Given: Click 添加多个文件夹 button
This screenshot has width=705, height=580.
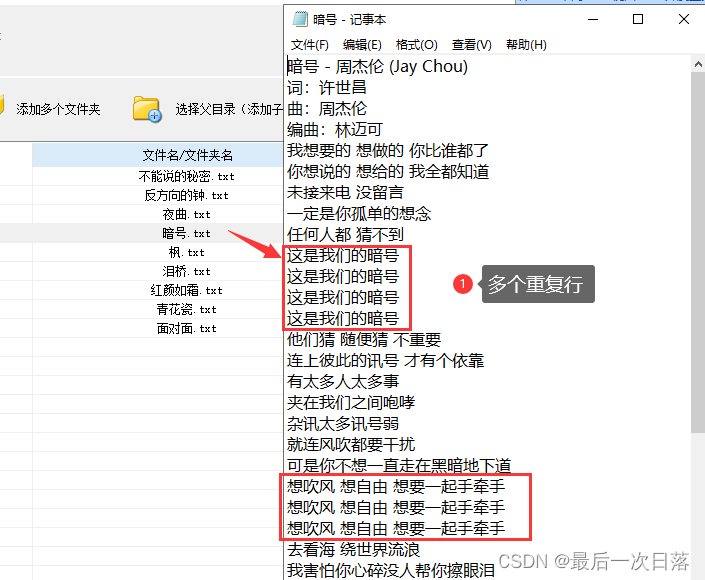Looking at the screenshot, I should [x=58, y=109].
